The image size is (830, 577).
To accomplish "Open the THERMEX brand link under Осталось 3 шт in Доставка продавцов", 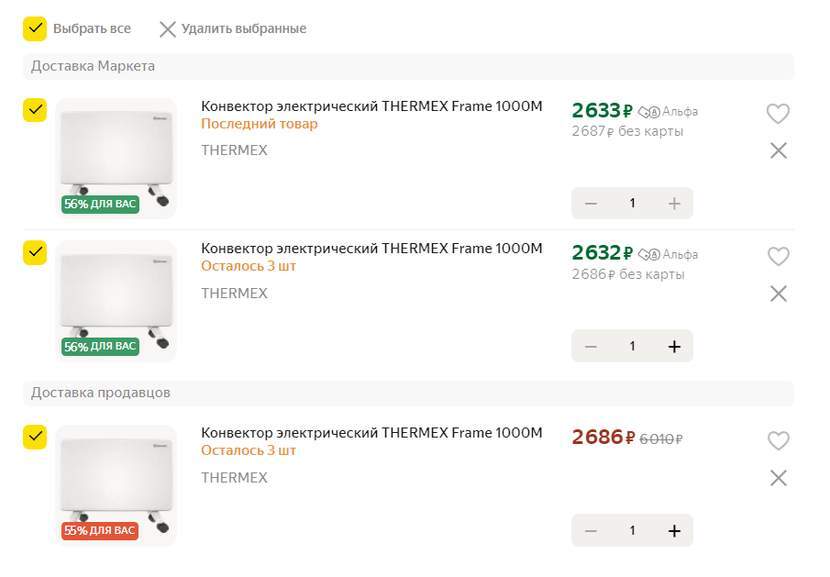I will pos(234,478).
